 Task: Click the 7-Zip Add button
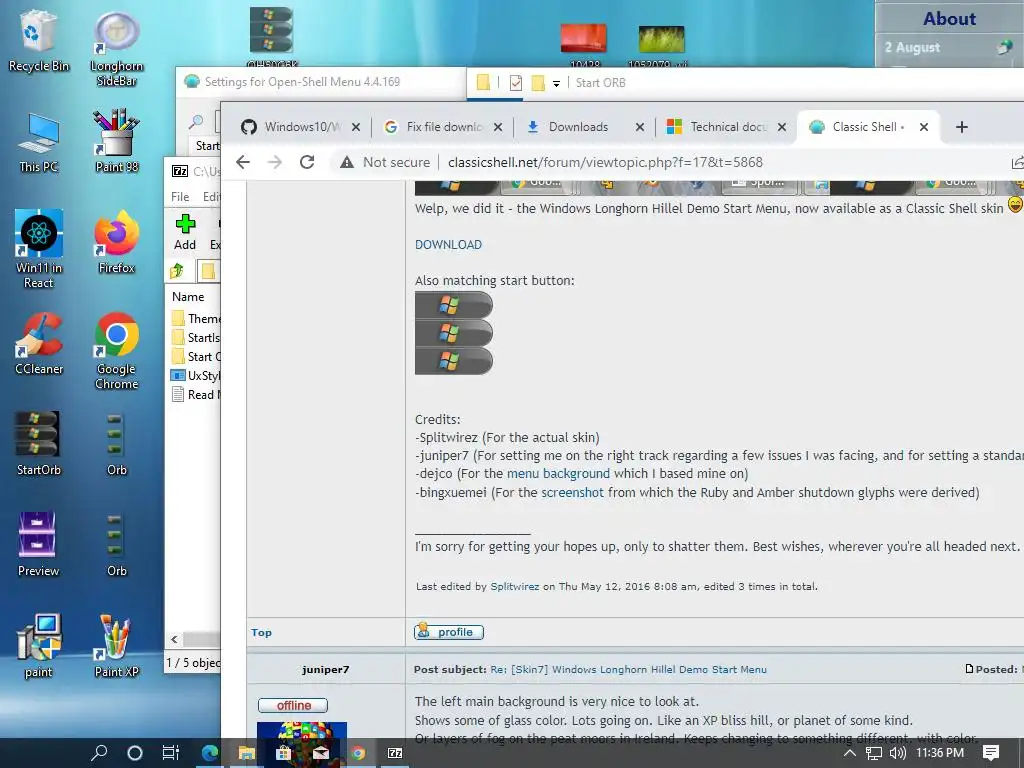coord(185,232)
